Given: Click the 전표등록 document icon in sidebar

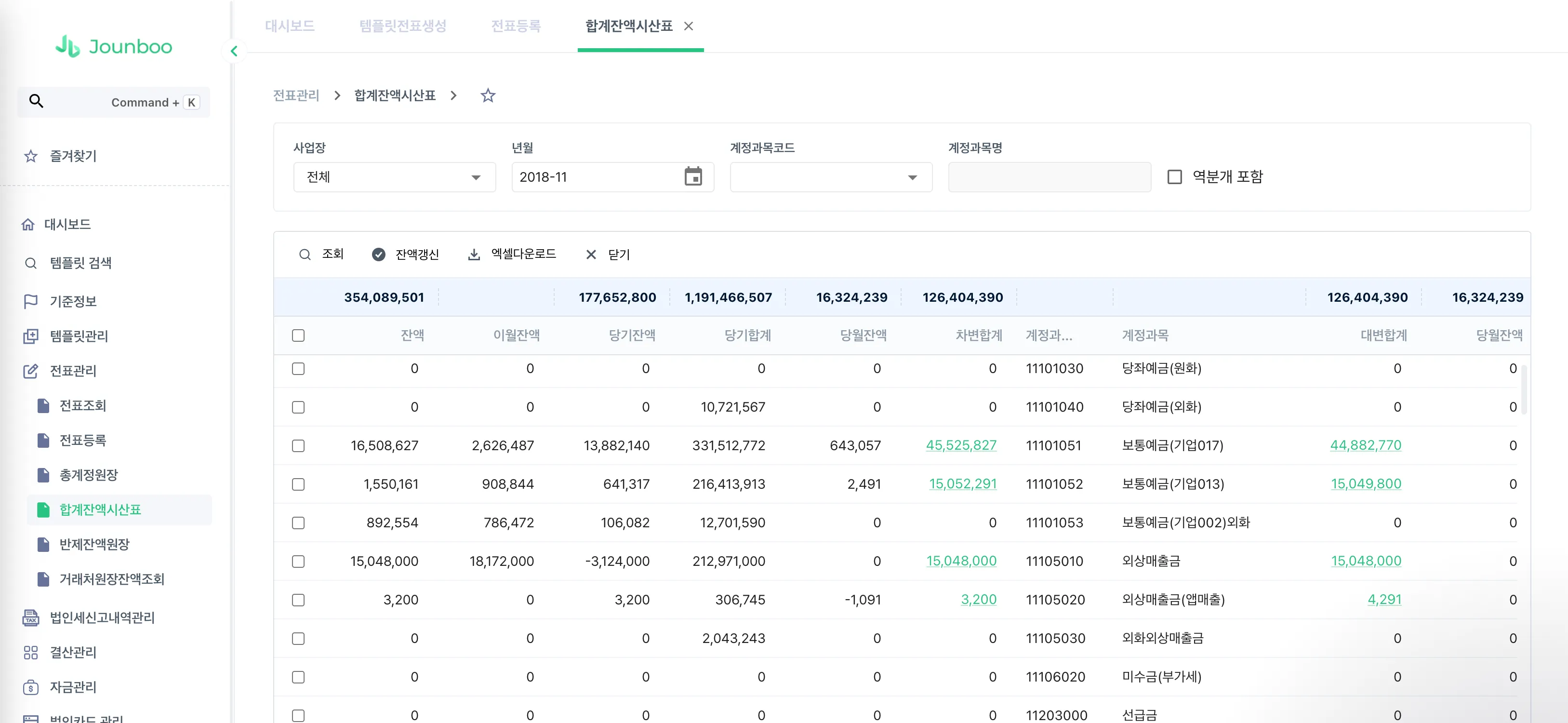Looking at the screenshot, I should [43, 441].
